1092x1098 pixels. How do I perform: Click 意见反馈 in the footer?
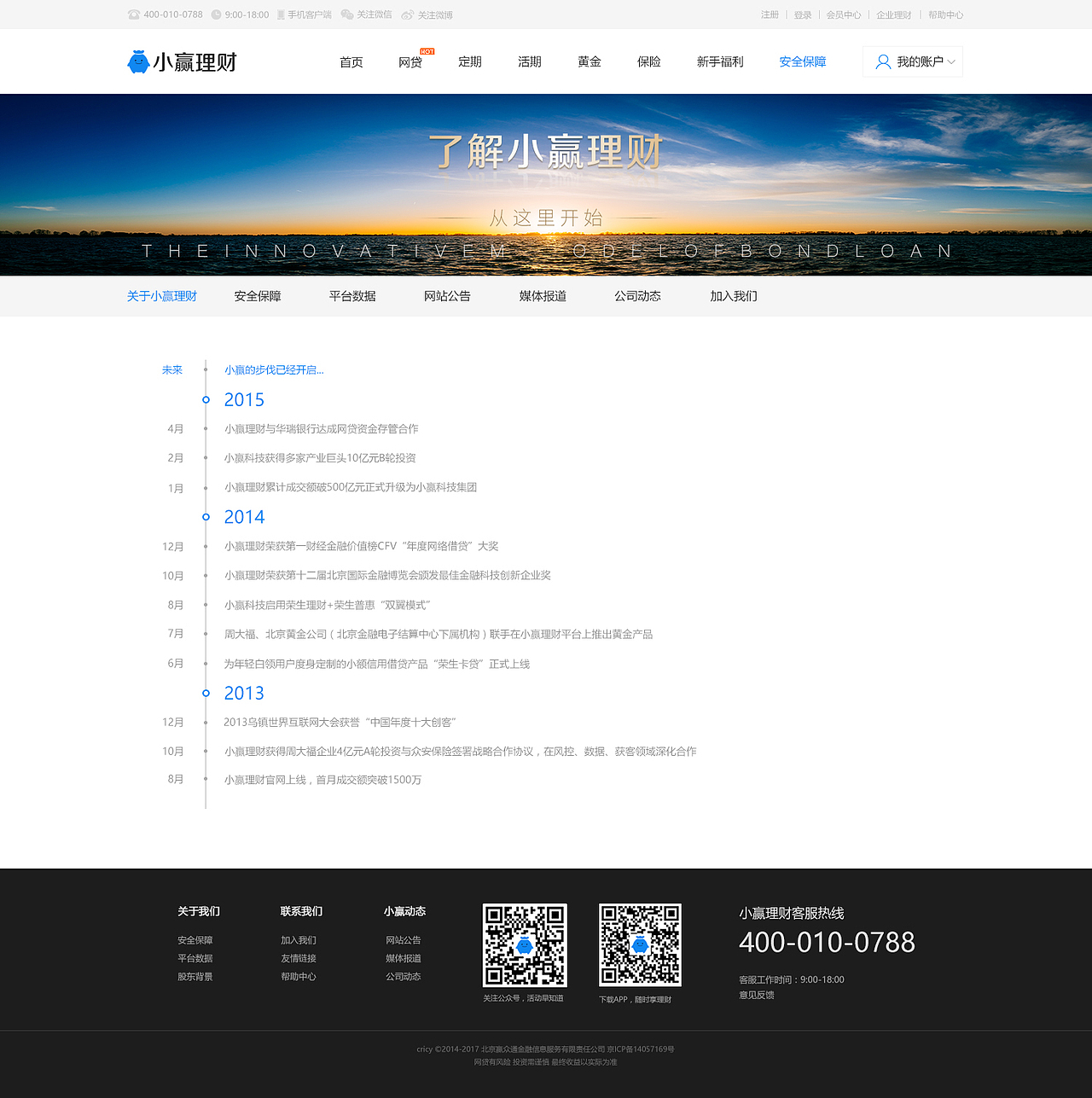tap(755, 995)
